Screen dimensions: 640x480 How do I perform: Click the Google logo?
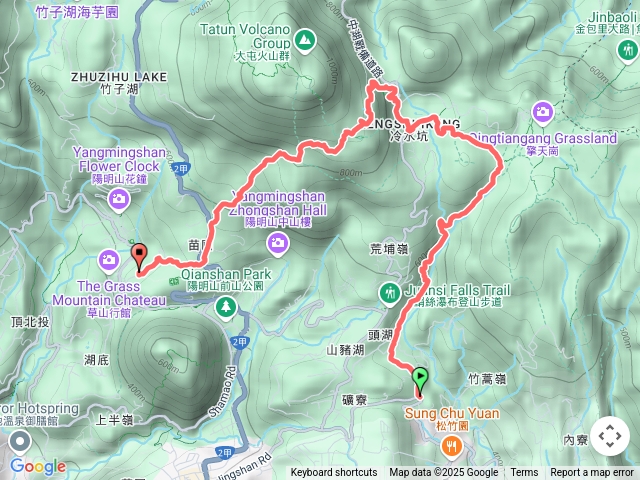38,466
